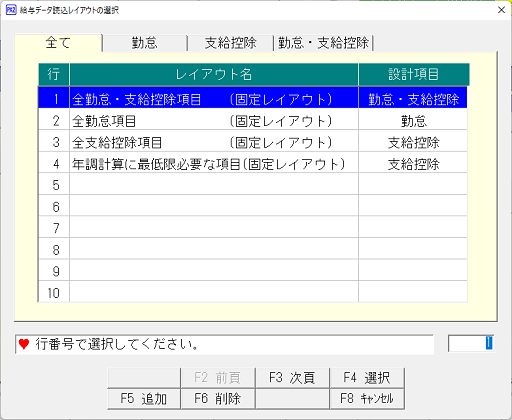Screen dimensions: 512x420
Task: Select the 勤怠・支給控除 tab
Action: coord(323,43)
